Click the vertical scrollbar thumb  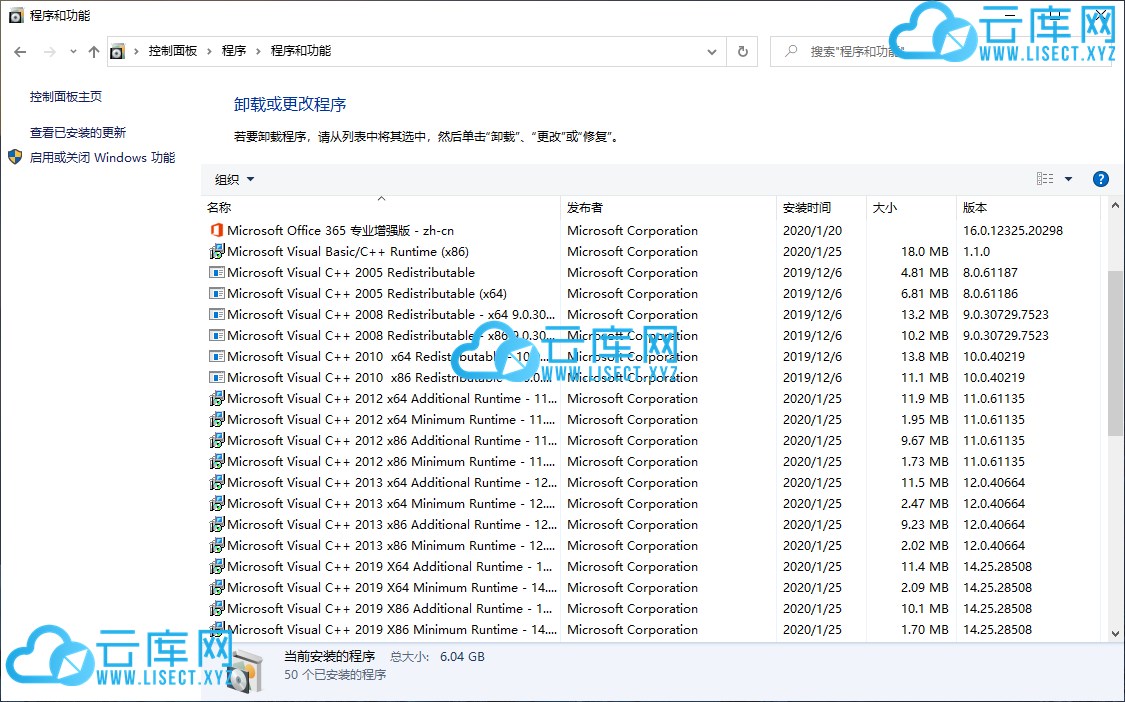coord(1115,352)
